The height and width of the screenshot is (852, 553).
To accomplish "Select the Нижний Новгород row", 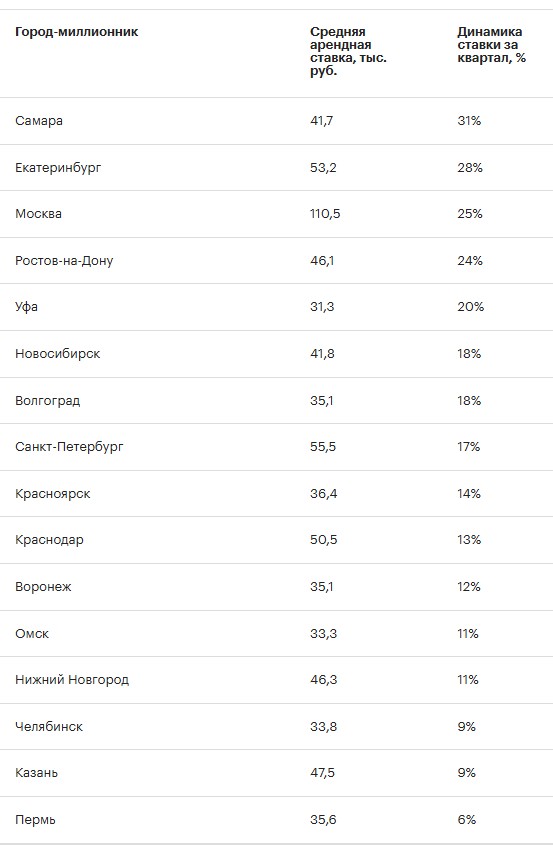I will pos(276,680).
